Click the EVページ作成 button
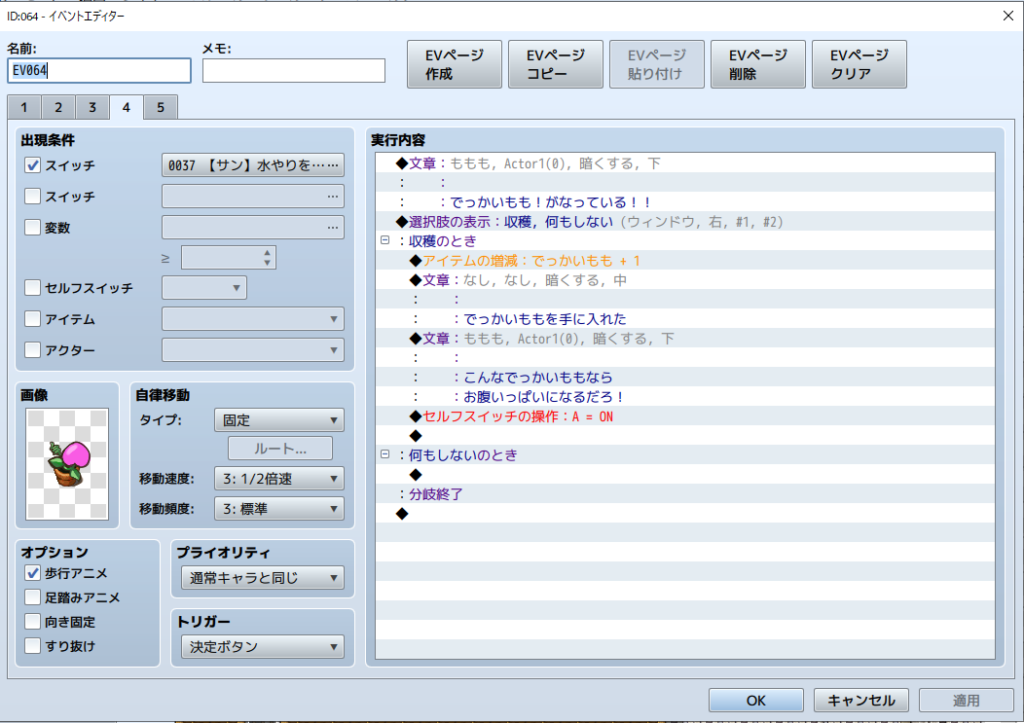This screenshot has width=1024, height=723. tap(453, 65)
